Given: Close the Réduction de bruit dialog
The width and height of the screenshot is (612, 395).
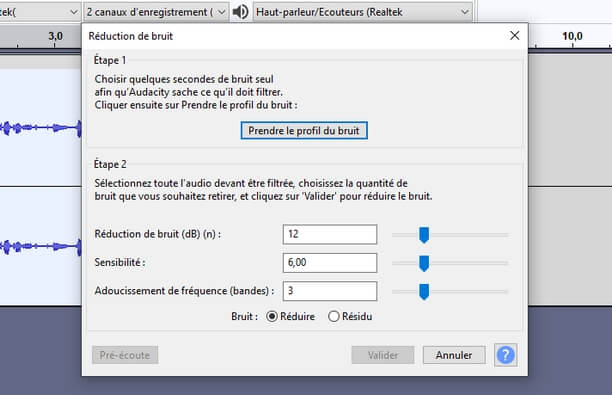Looking at the screenshot, I should pos(514,36).
